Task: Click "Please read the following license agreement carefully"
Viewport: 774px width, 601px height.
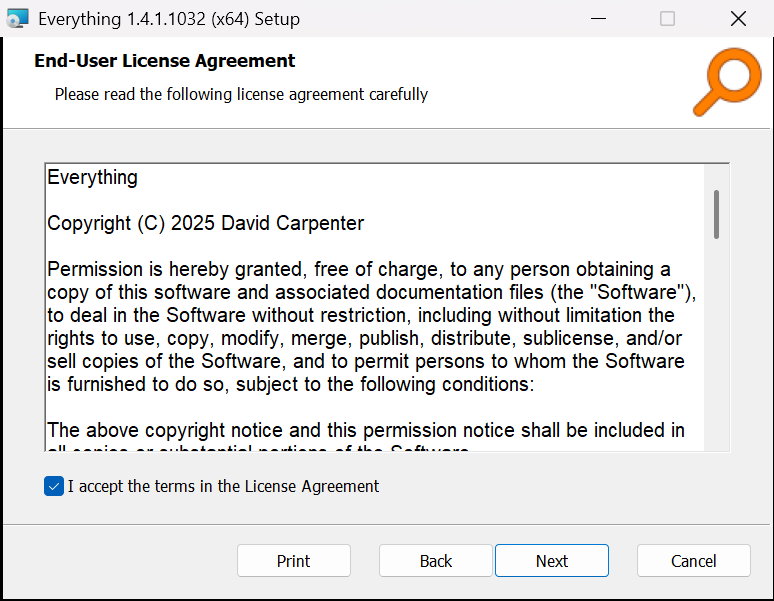Action: tap(241, 94)
